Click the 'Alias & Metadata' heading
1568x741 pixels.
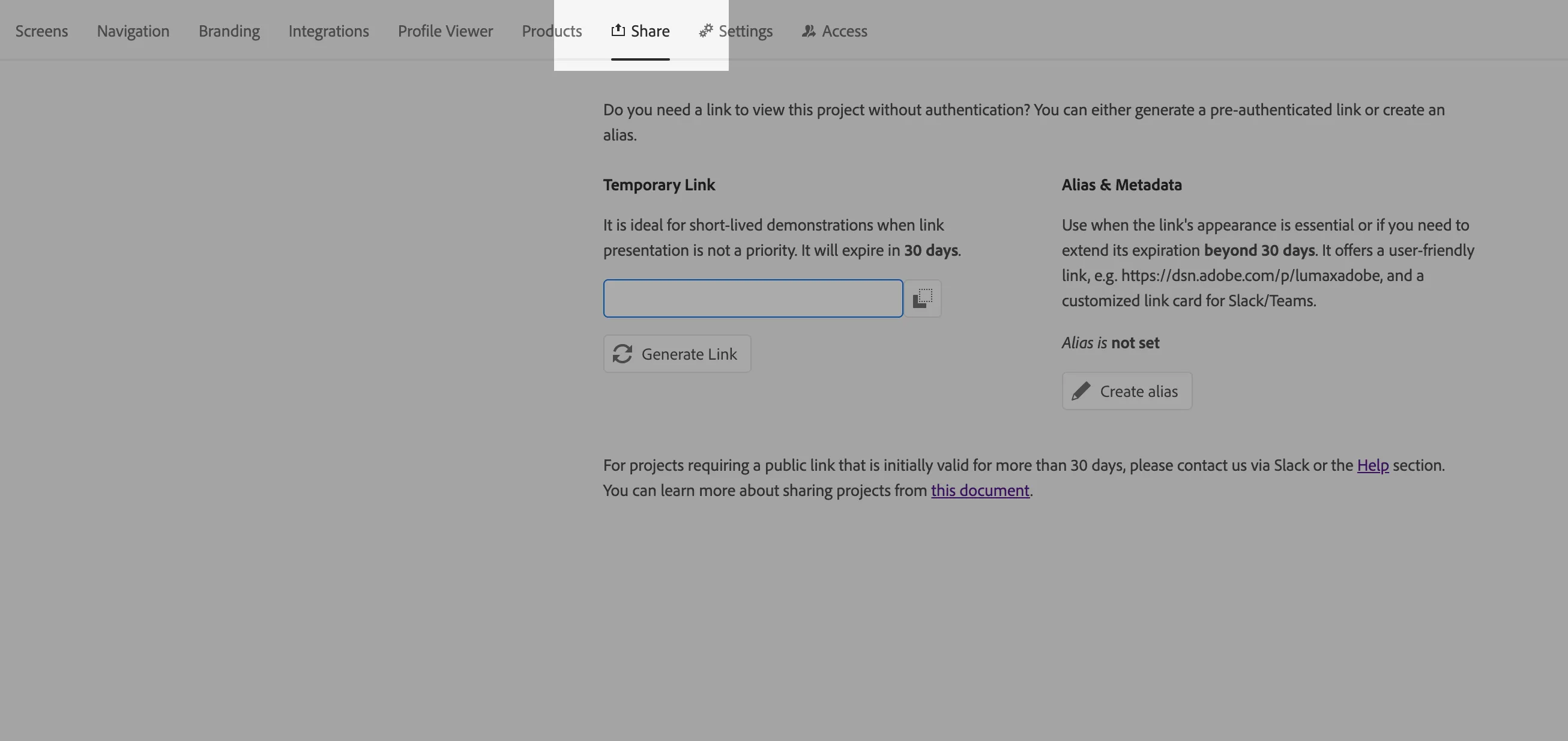pos(1121,184)
